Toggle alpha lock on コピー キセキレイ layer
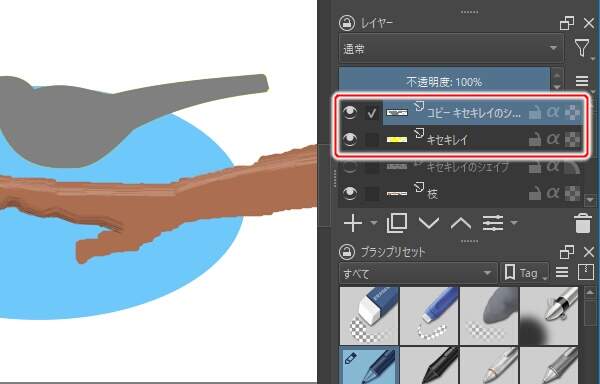This screenshot has height=384, width=600. tap(572, 112)
